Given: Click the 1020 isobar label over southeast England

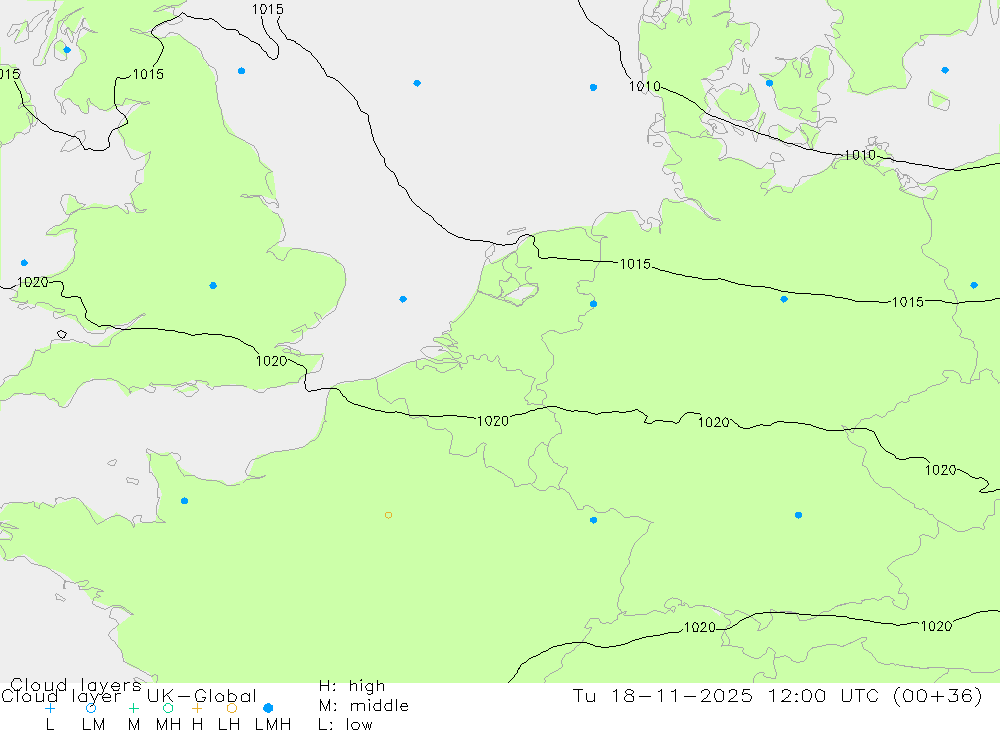Looking at the screenshot, I should pos(272,361).
